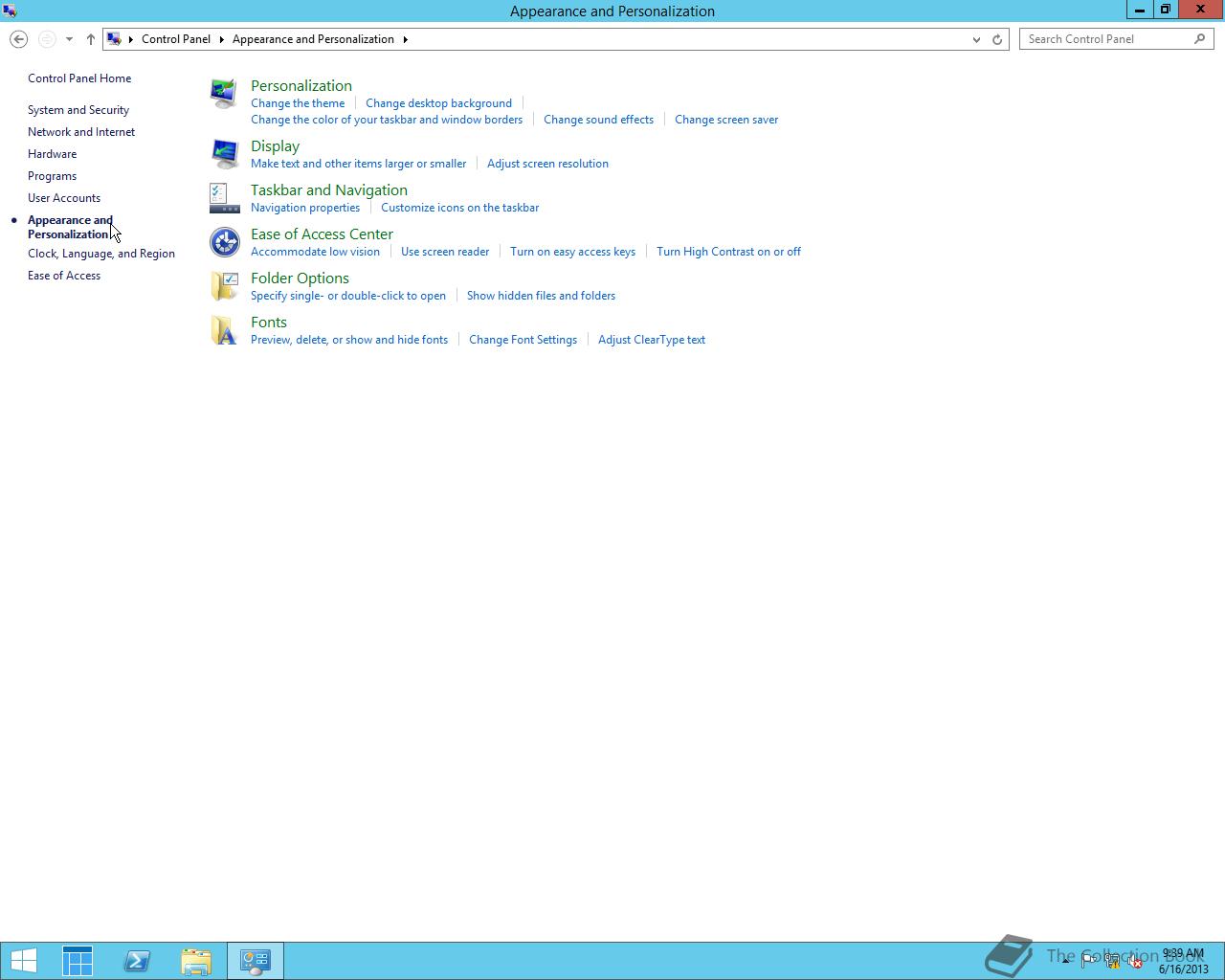Launch PowerShell from the taskbar
The image size is (1225, 980).
(137, 961)
